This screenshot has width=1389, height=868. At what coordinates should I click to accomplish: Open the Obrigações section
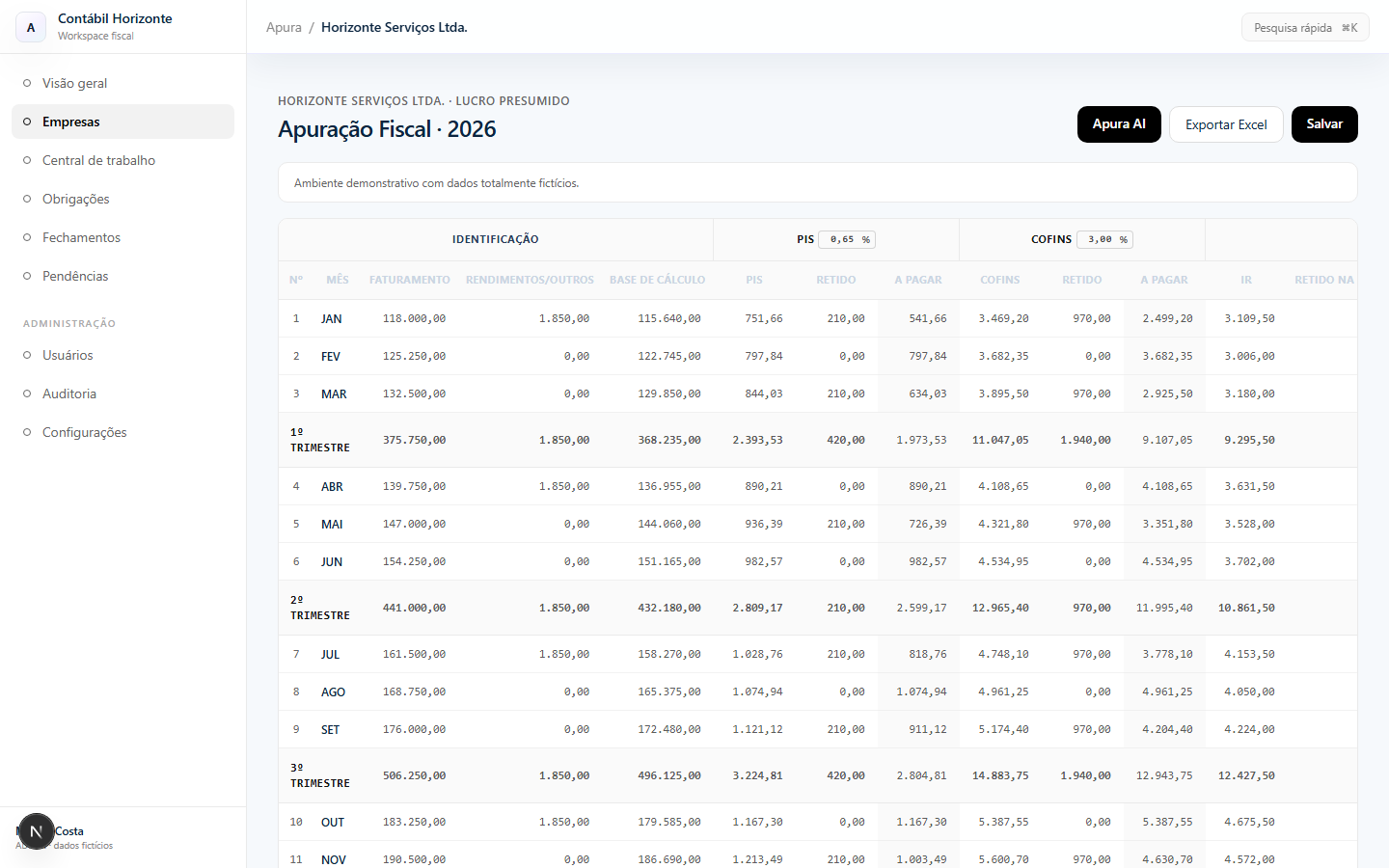coord(123,199)
